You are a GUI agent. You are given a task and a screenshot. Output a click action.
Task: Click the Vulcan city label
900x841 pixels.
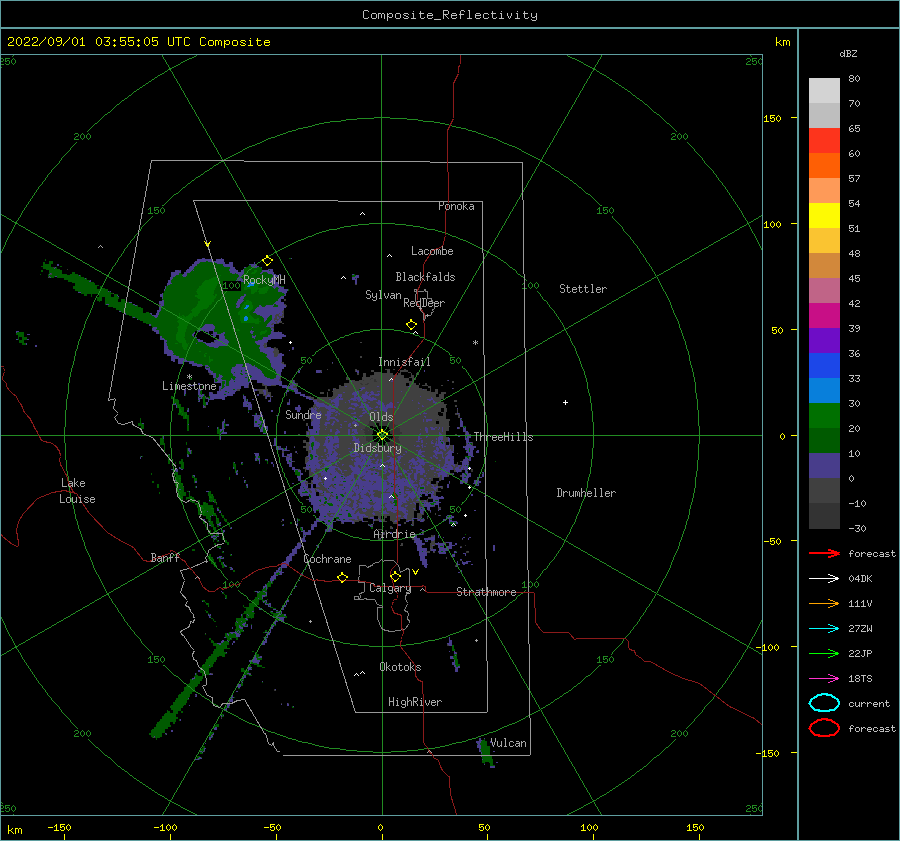[x=509, y=743]
